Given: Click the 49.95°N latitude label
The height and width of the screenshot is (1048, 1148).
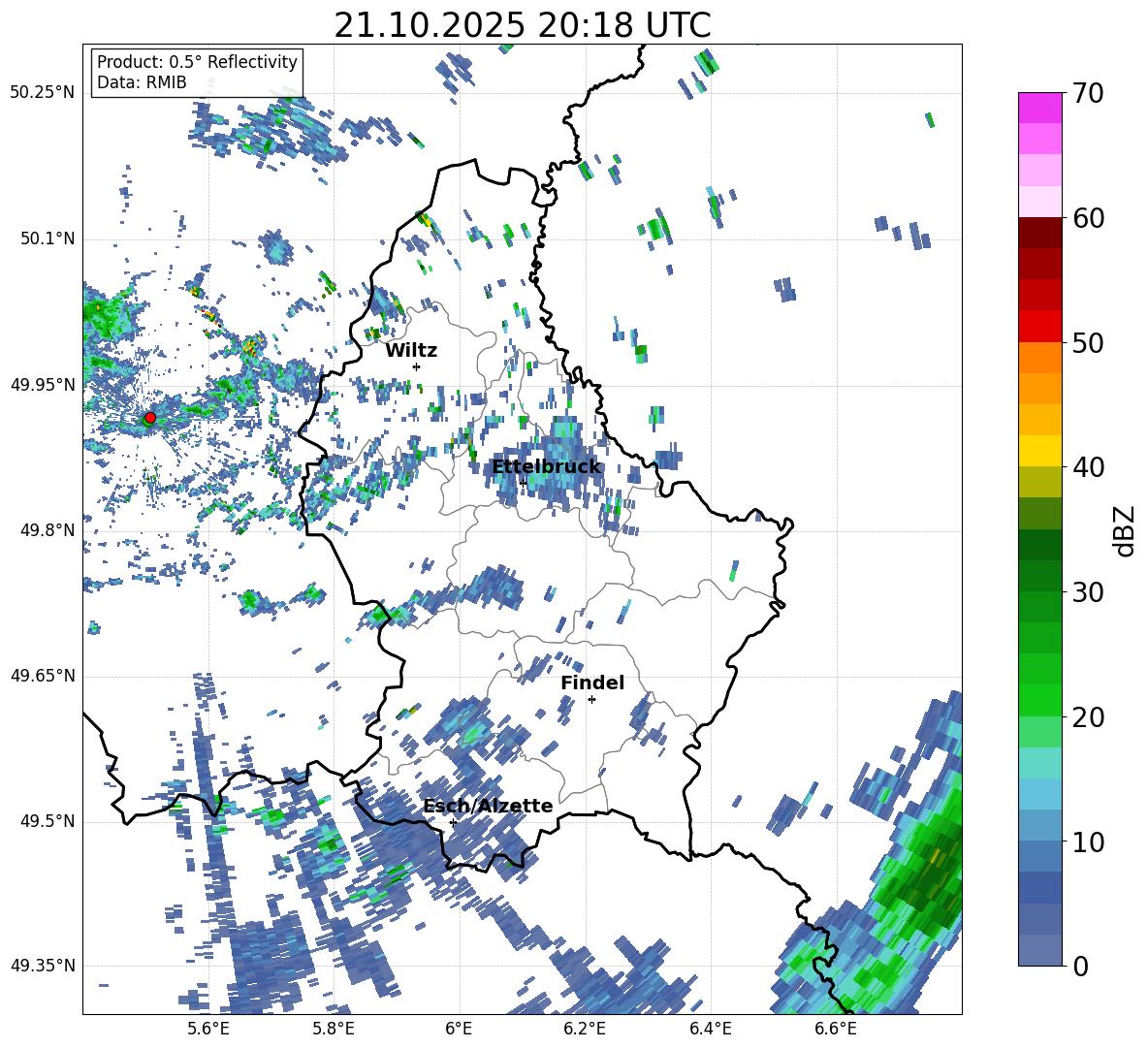Looking at the screenshot, I should (x=43, y=384).
